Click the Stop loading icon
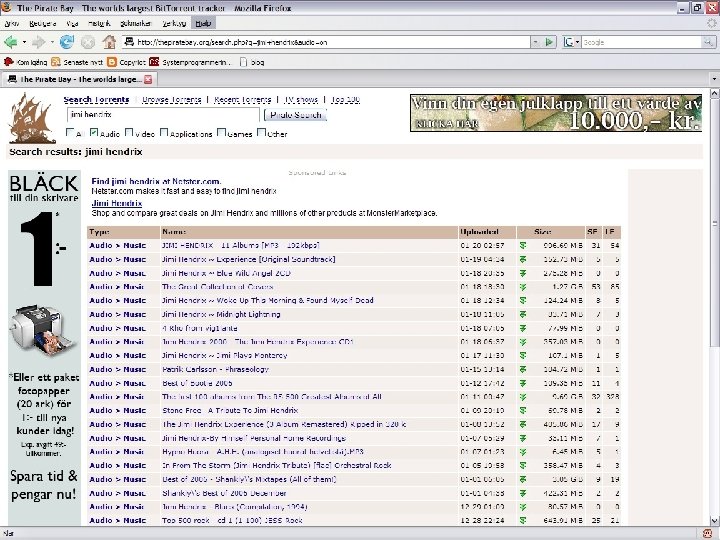The image size is (720, 540). coord(88,42)
